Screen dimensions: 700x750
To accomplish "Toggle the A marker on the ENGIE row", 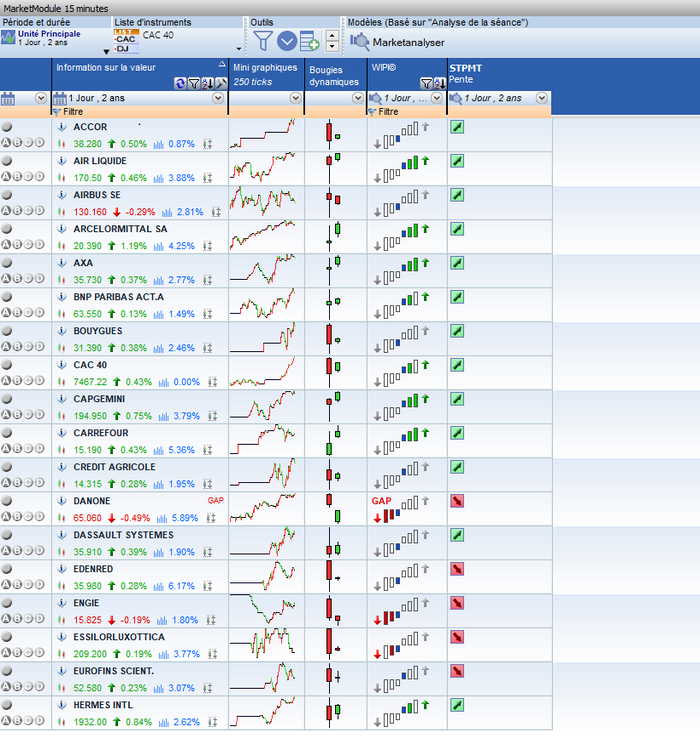I will [x=6, y=618].
